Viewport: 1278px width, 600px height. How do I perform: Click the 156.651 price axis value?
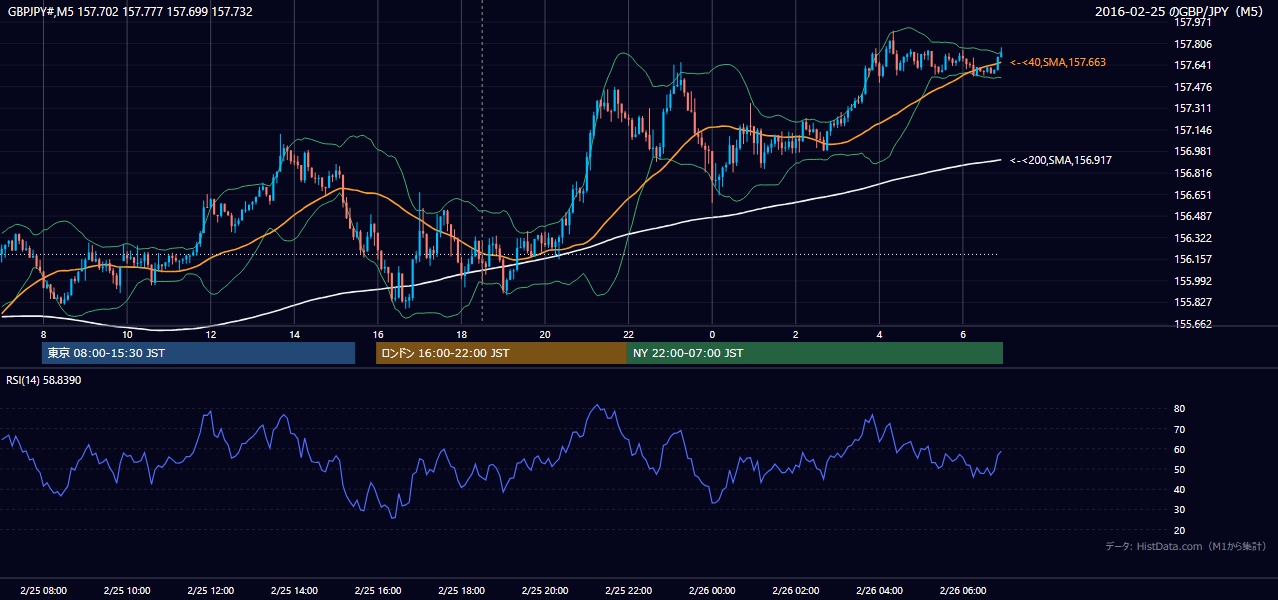pos(1192,195)
